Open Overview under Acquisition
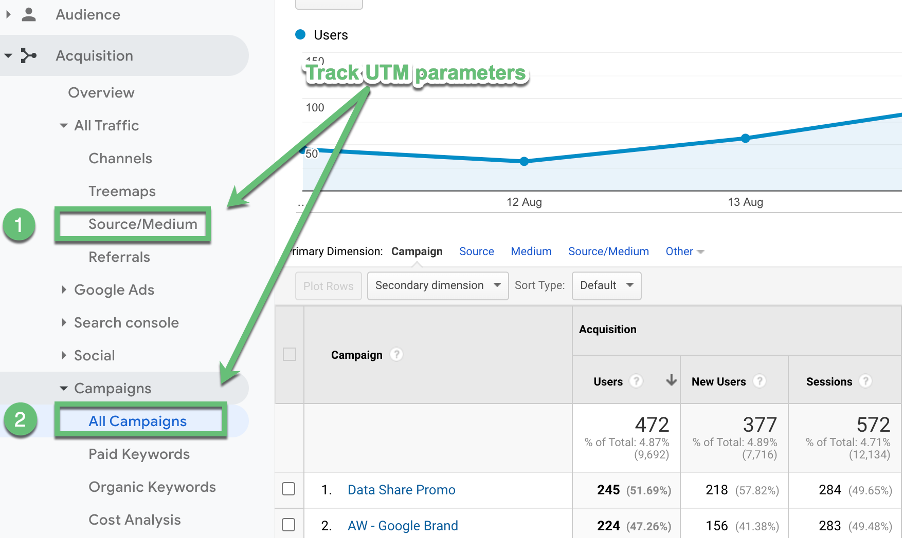 pos(101,93)
